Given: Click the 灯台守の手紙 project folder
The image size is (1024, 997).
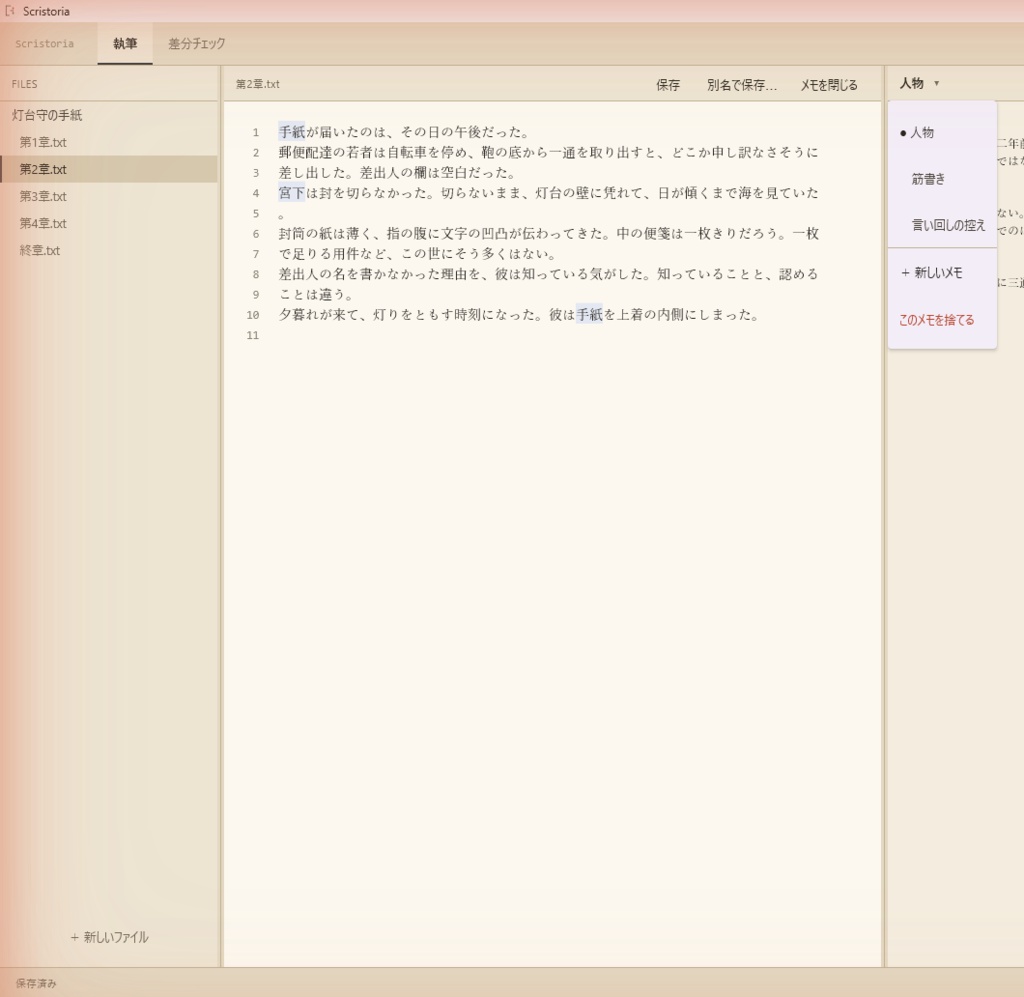Looking at the screenshot, I should tap(47, 116).
